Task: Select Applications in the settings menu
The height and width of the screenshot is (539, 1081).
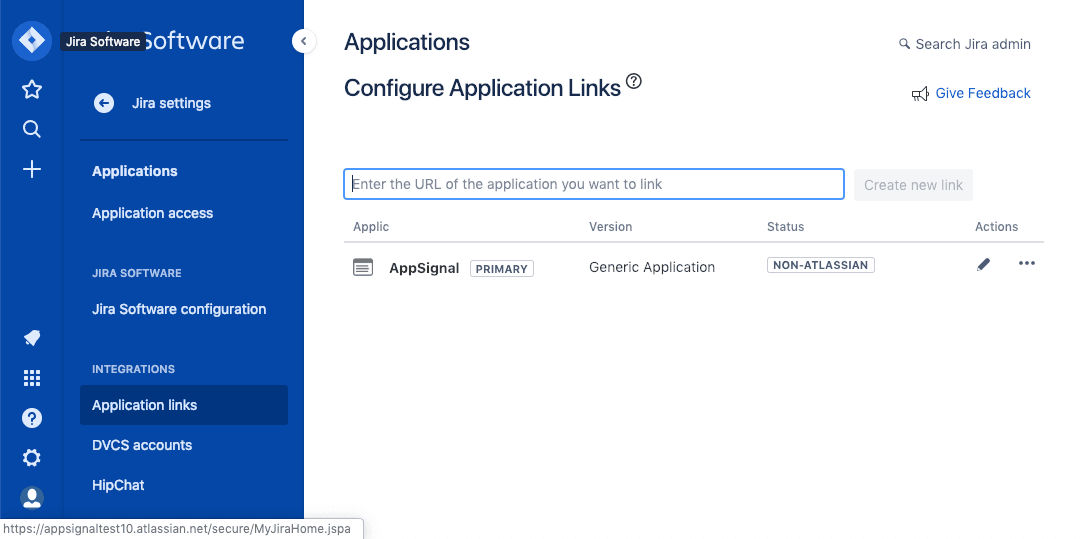Action: pyautogui.click(x=134, y=171)
